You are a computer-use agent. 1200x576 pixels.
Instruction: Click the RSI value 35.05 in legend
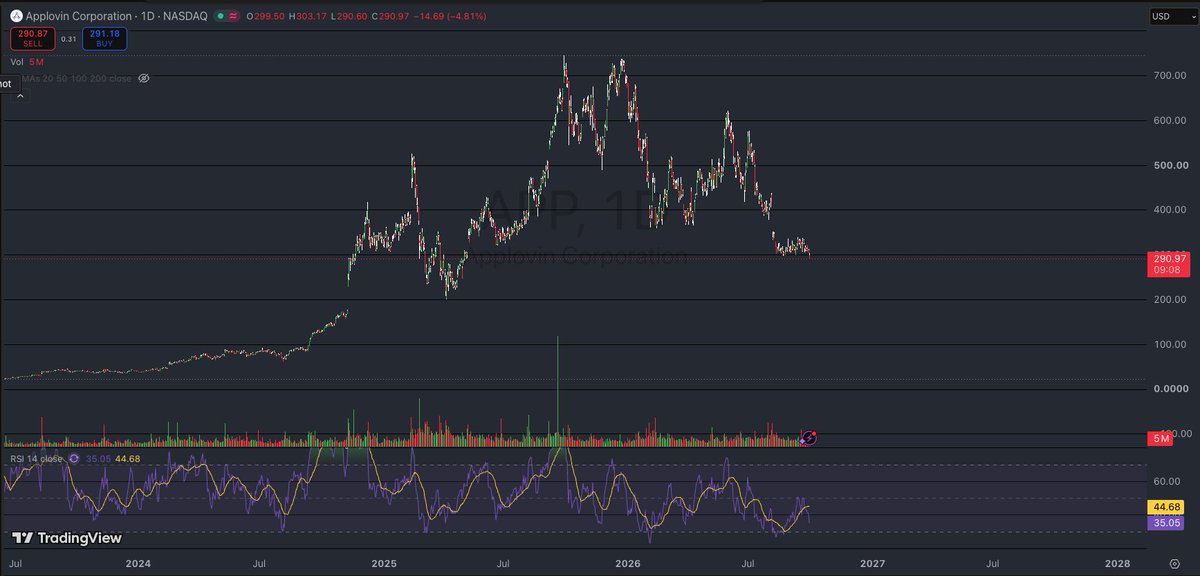[98, 459]
